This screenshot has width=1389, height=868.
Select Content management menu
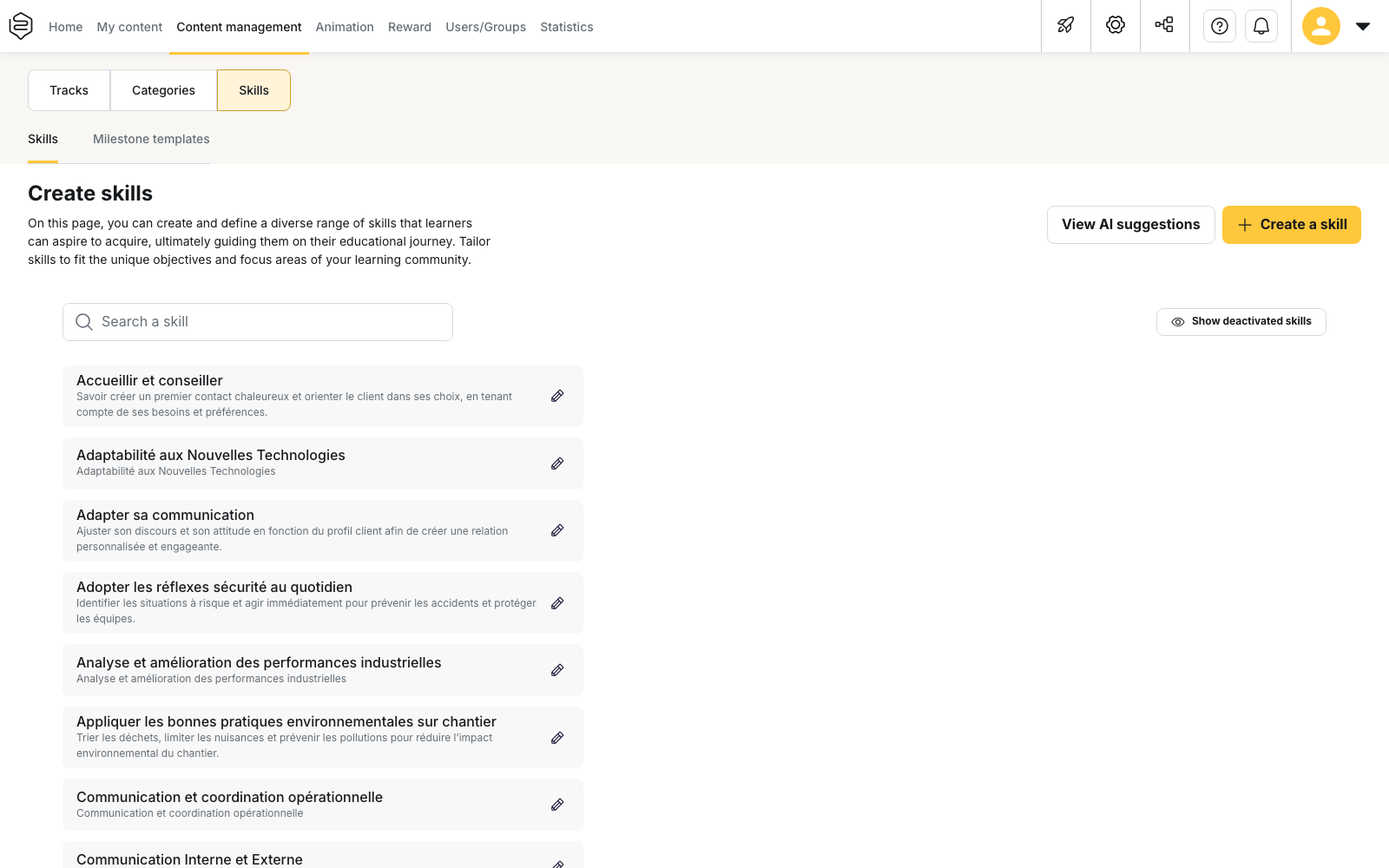(x=239, y=27)
